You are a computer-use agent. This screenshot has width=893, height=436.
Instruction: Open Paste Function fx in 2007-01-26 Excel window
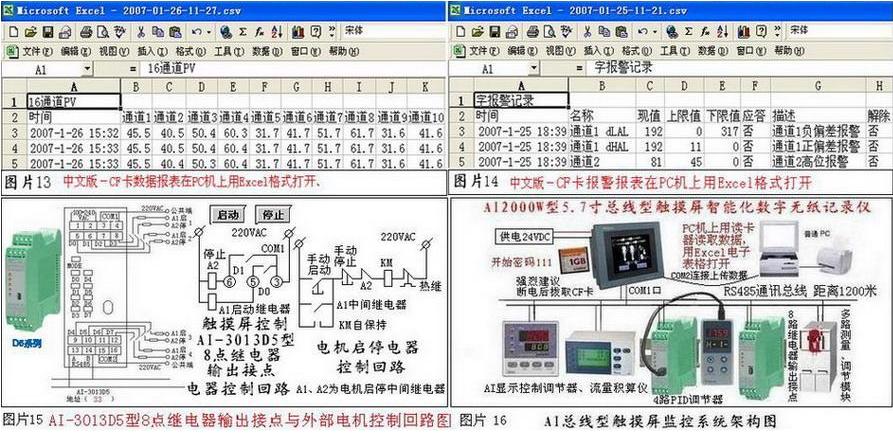pos(259,32)
